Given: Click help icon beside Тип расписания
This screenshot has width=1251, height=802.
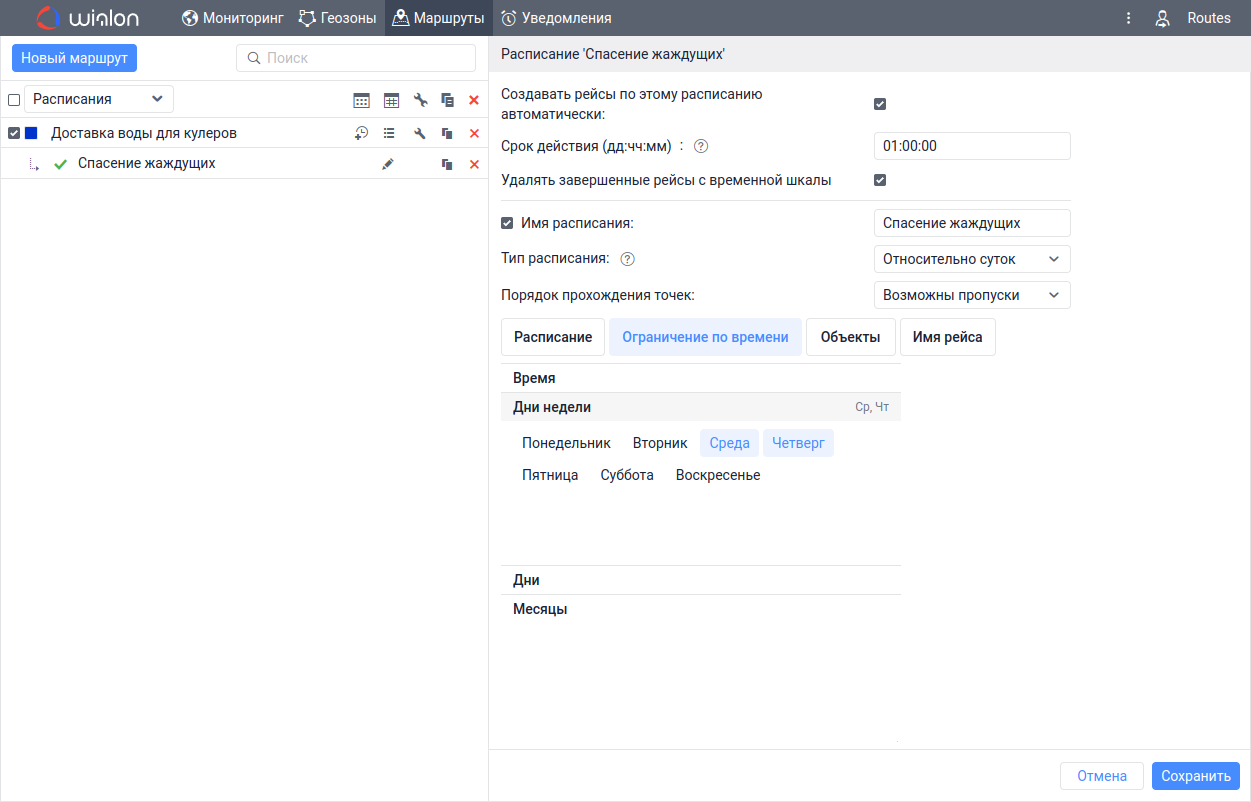Looking at the screenshot, I should tap(628, 259).
